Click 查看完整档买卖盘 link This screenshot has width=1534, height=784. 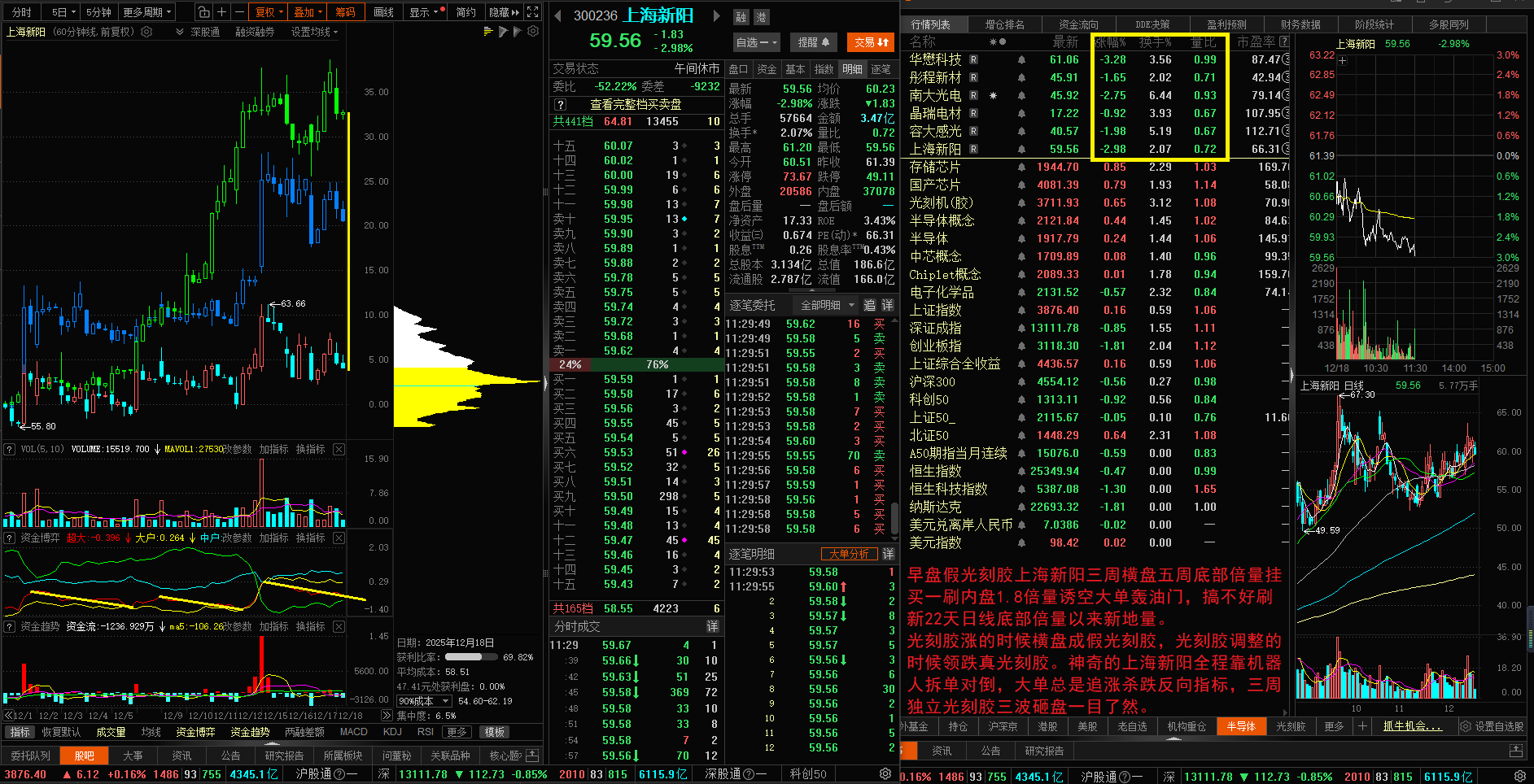click(636, 105)
